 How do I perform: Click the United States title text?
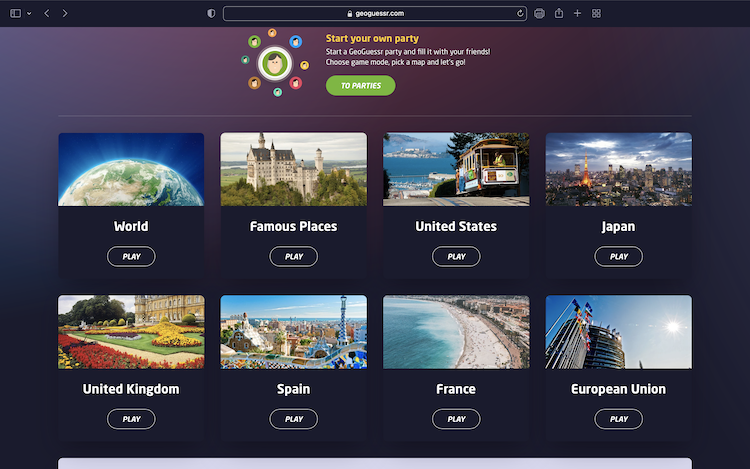[x=456, y=226]
